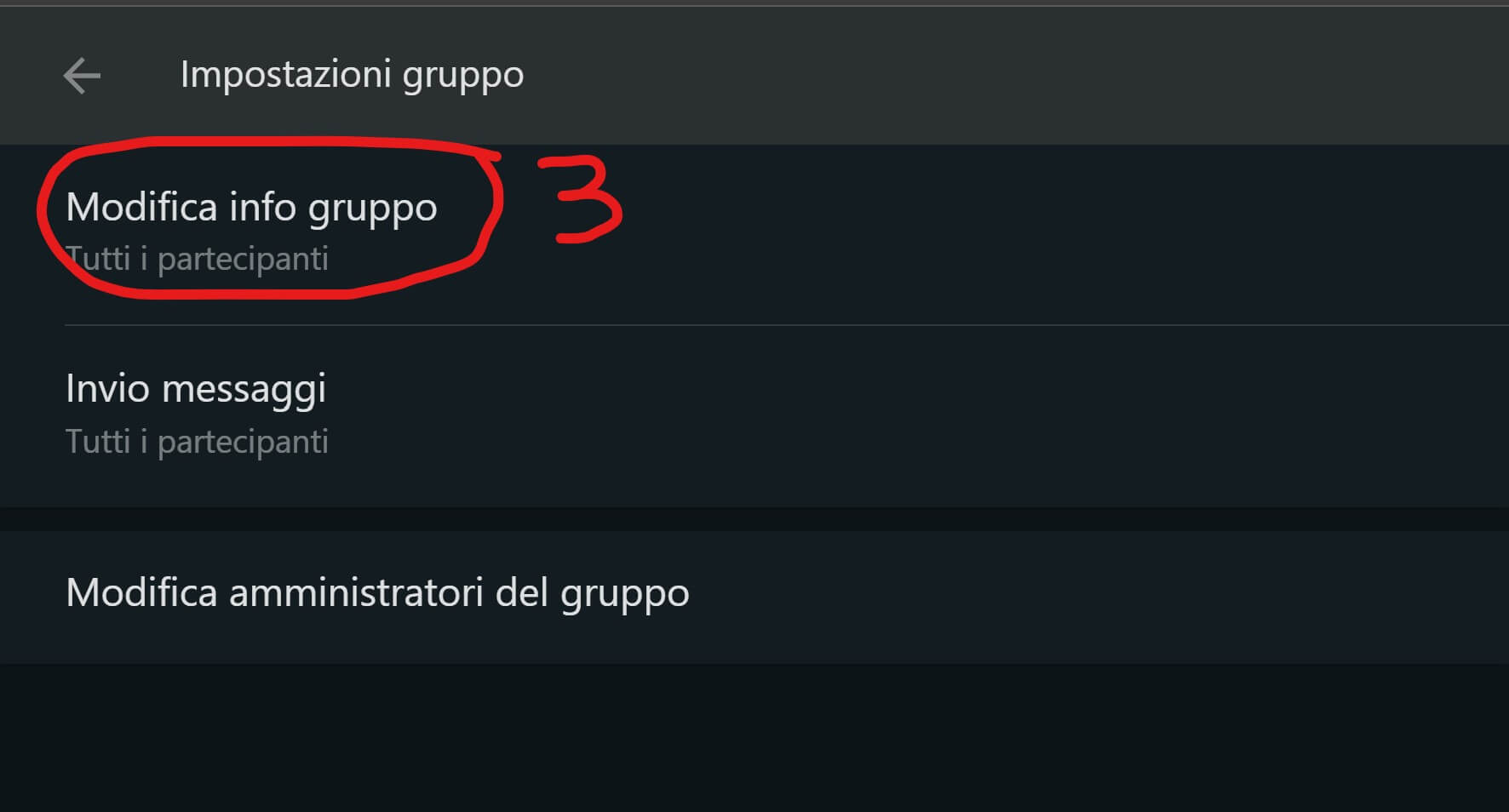Tap the word Modifica in the first option
Screen dimensions: 1509x812
(141, 207)
